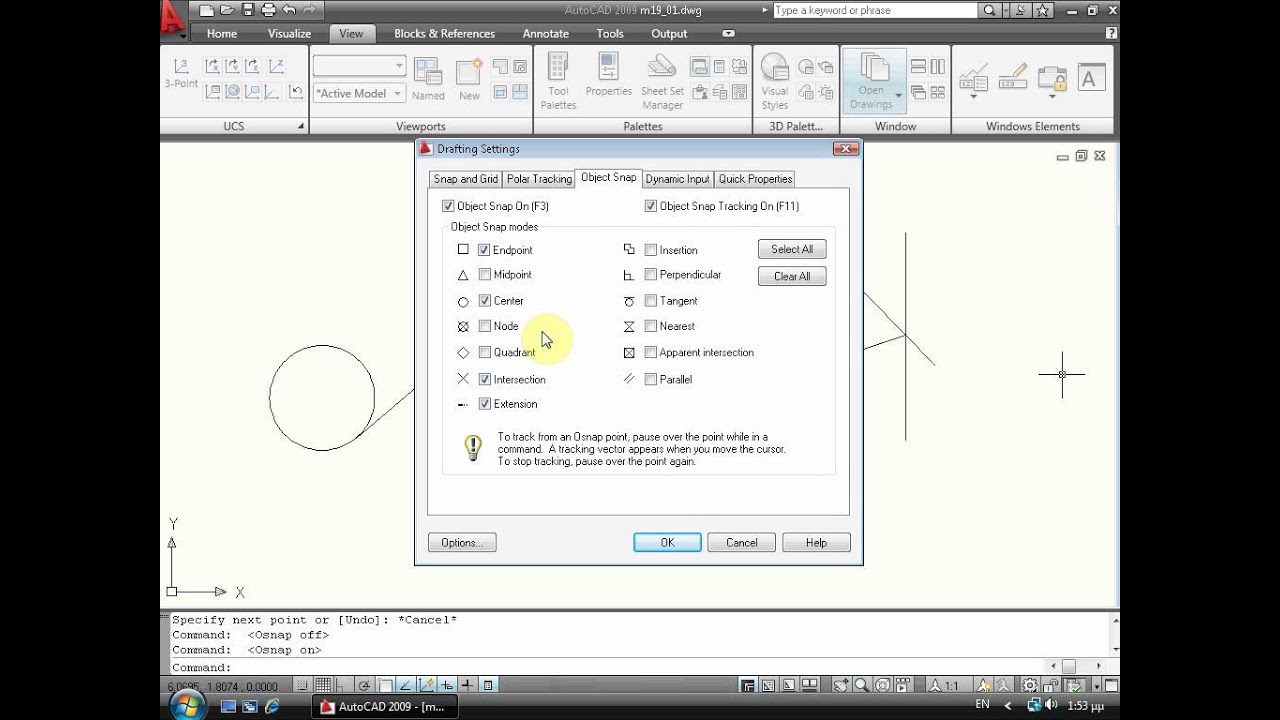The width and height of the screenshot is (1280, 720).
Task: Open the Favorites star icon
Action: click(x=1042, y=10)
